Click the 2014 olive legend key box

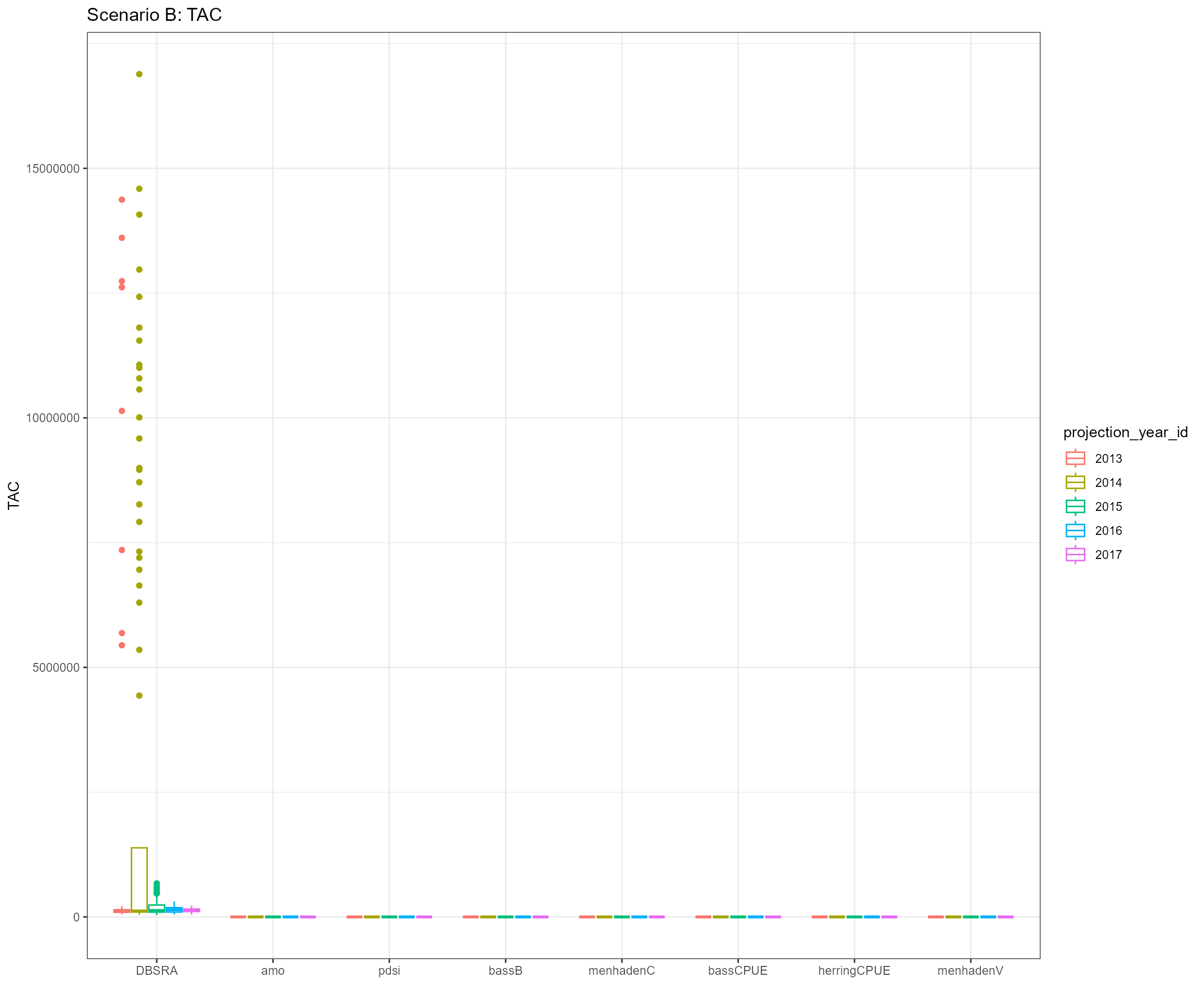(1075, 483)
